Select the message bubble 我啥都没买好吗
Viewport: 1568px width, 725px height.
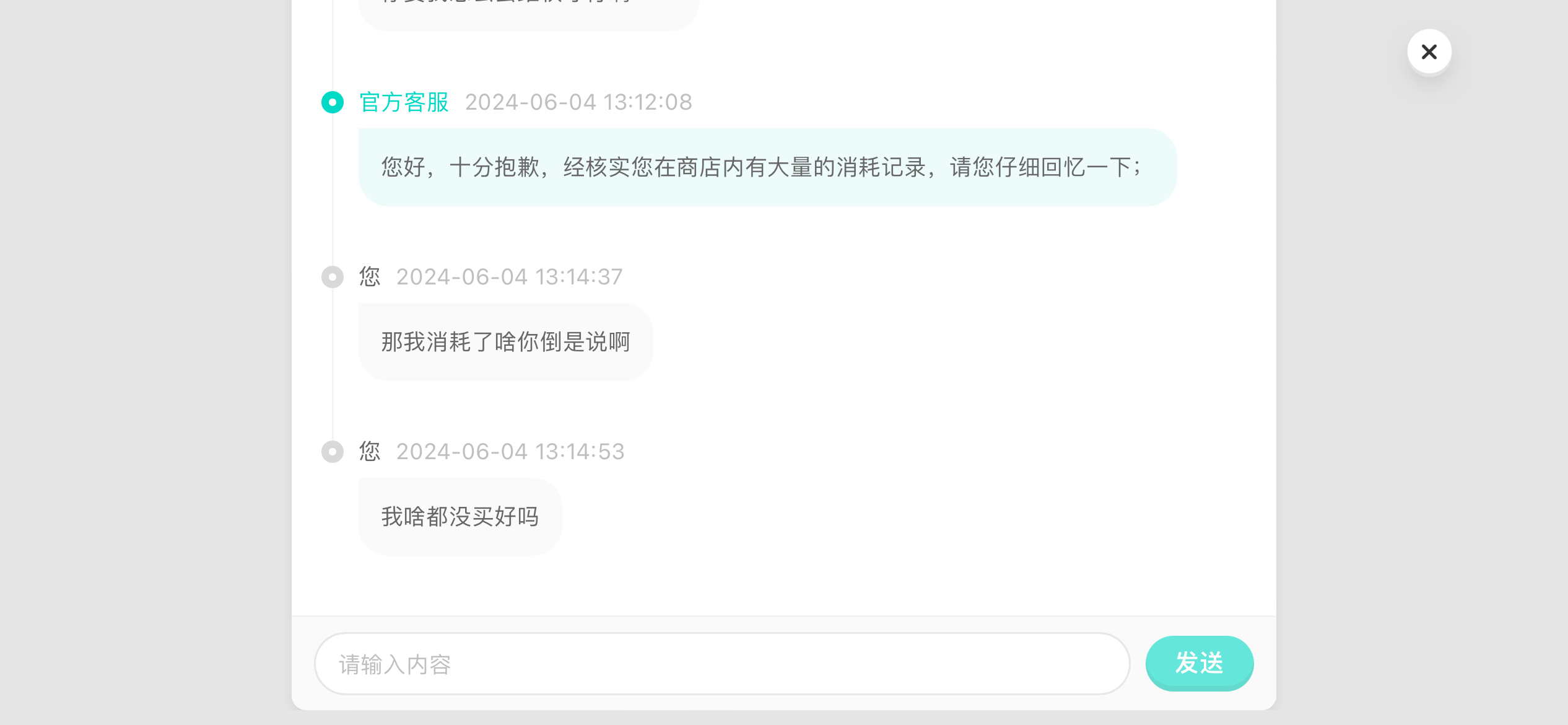coord(460,517)
